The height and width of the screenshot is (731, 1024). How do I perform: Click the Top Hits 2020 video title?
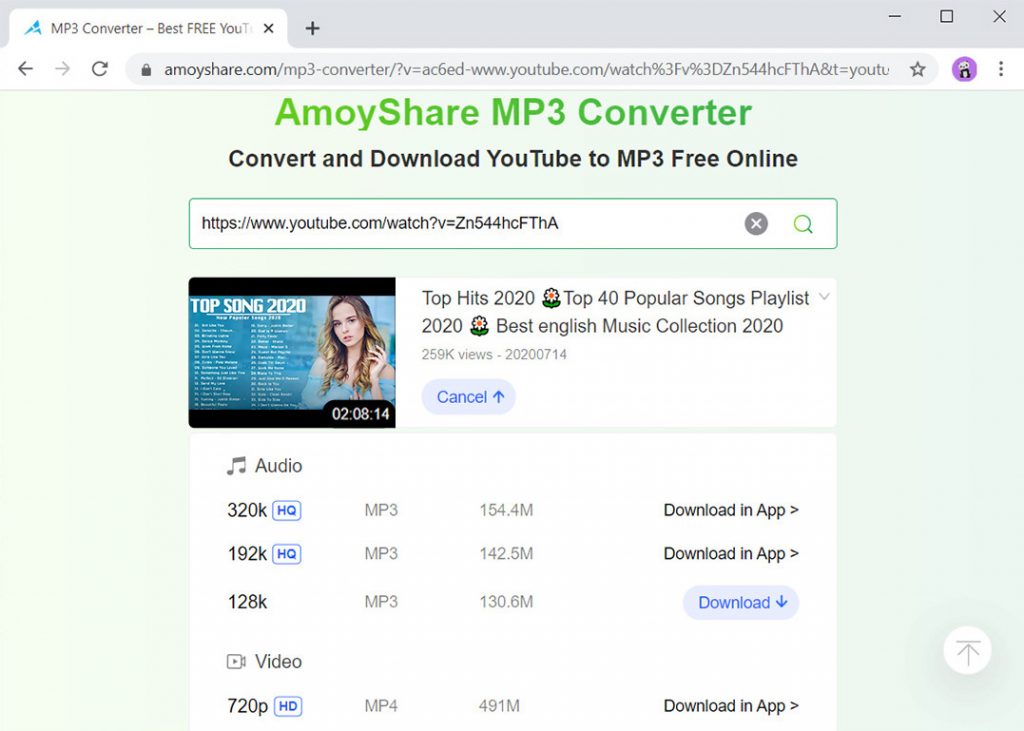[x=615, y=312]
